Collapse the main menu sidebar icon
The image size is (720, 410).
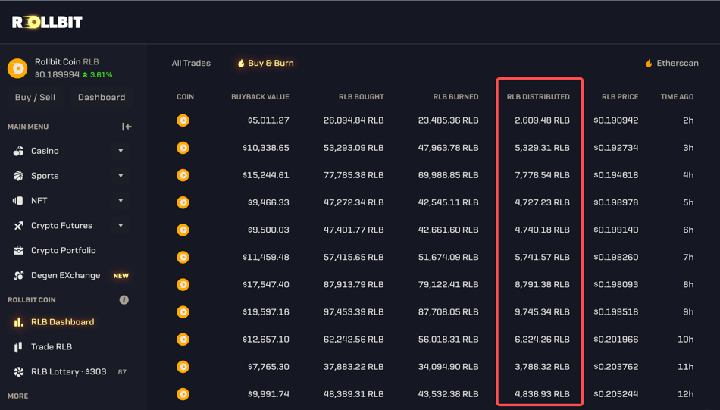point(126,126)
